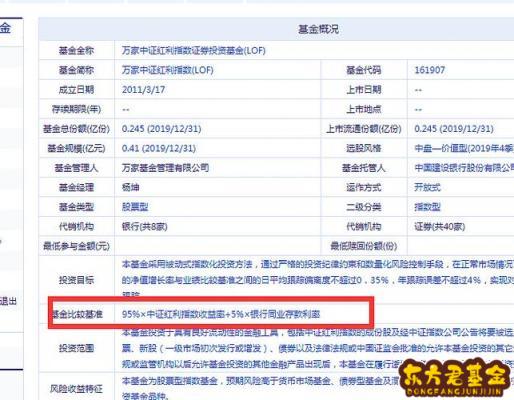Click the 成立日期 row label
Image resolution: width=514 pixels, height=400 pixels.
(76, 90)
